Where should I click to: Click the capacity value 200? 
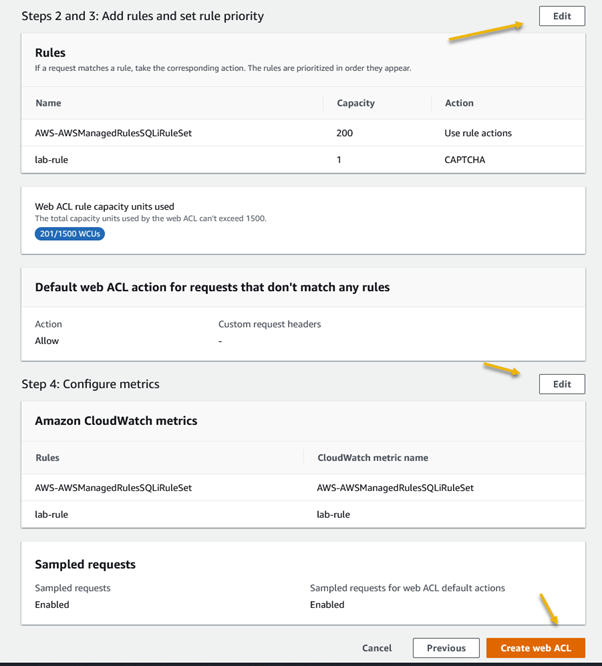point(346,131)
